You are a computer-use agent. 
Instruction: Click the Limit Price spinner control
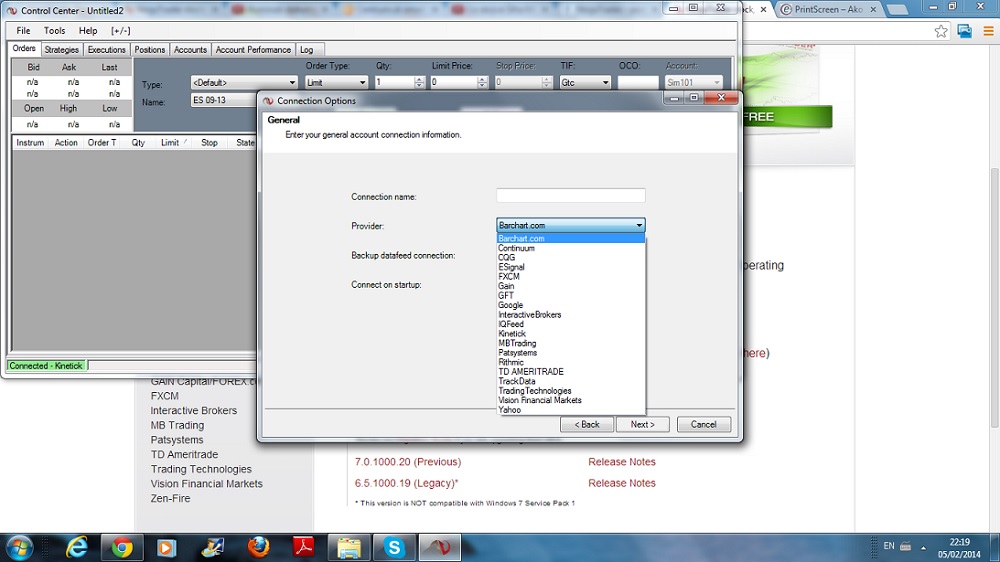[x=482, y=82]
